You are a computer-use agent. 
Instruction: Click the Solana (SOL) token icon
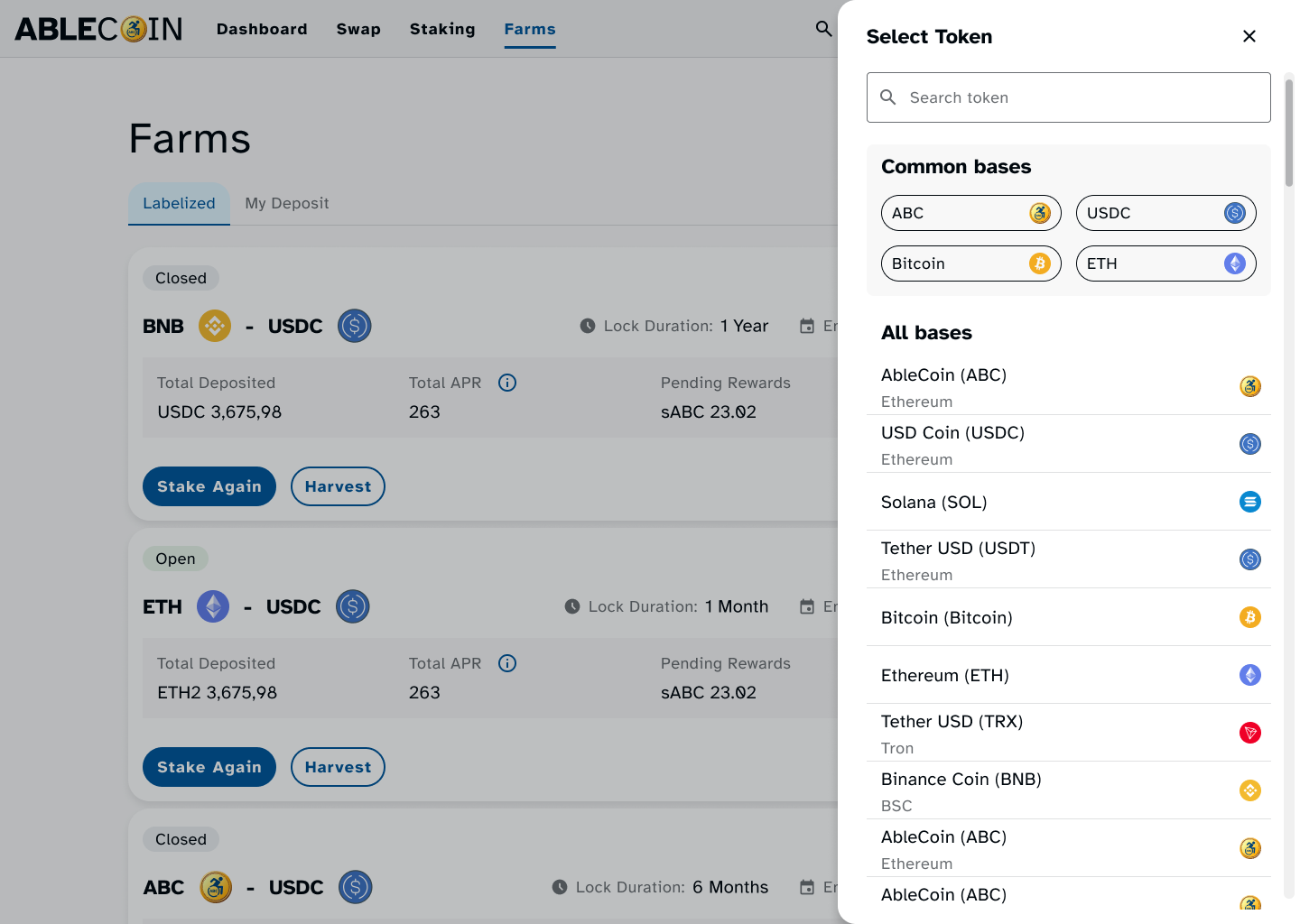1249,502
